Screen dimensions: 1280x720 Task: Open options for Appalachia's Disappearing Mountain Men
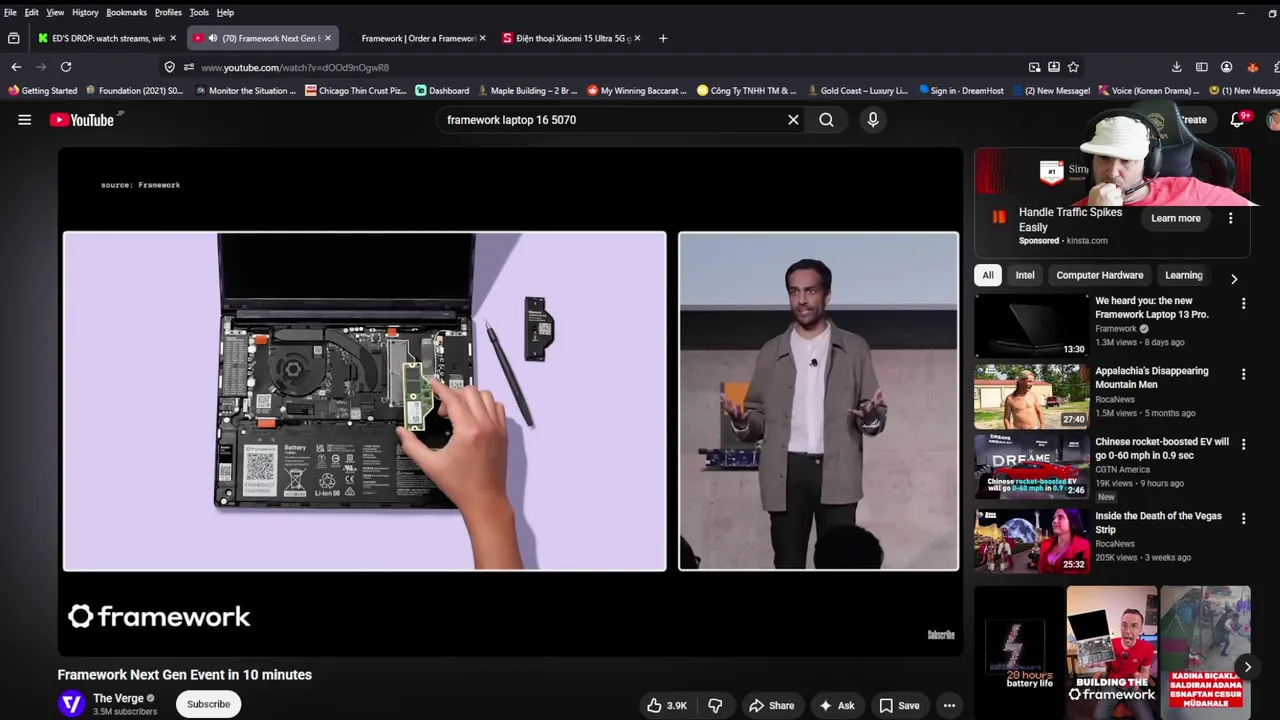click(1243, 374)
